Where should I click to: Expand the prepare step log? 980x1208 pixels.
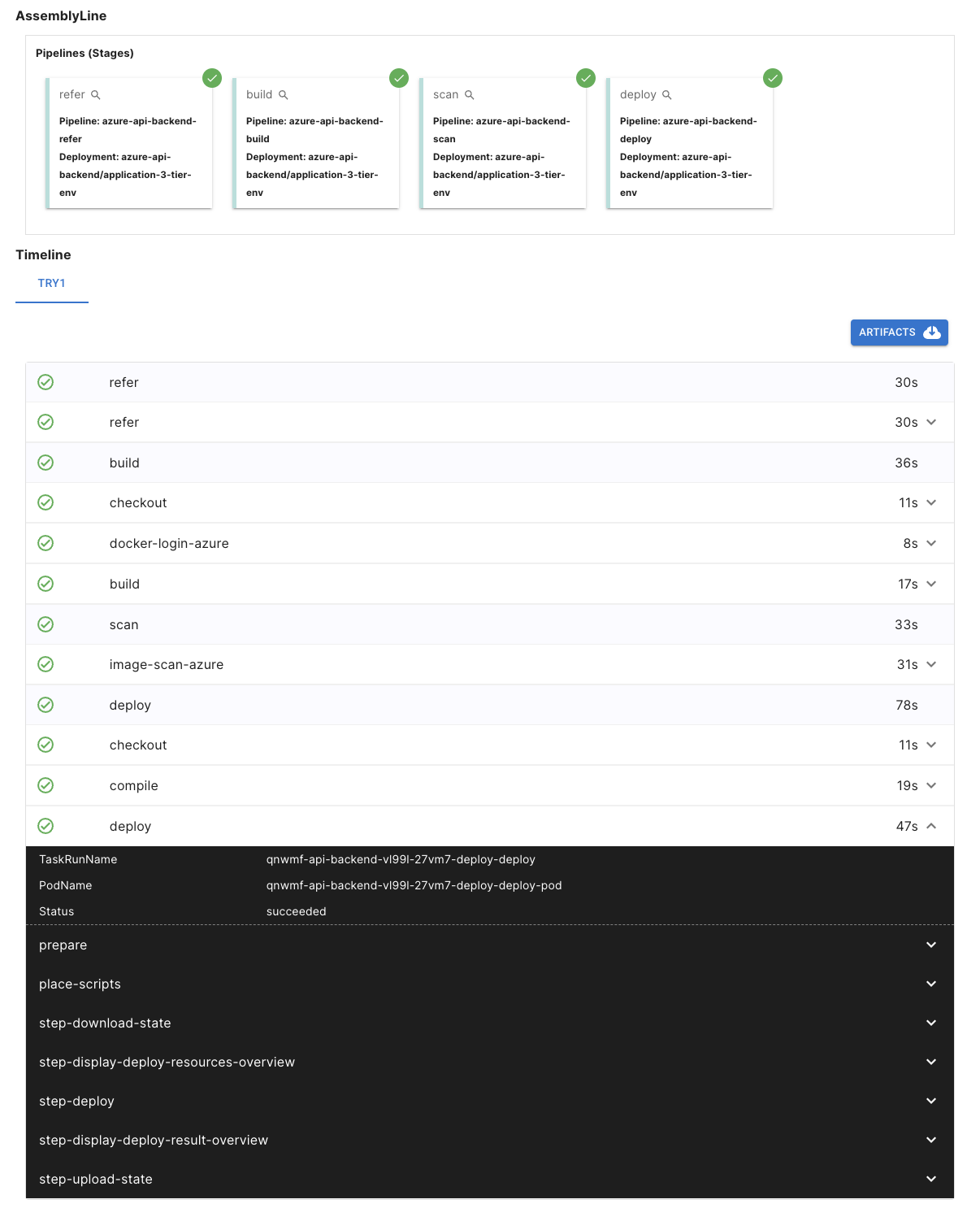click(x=931, y=945)
